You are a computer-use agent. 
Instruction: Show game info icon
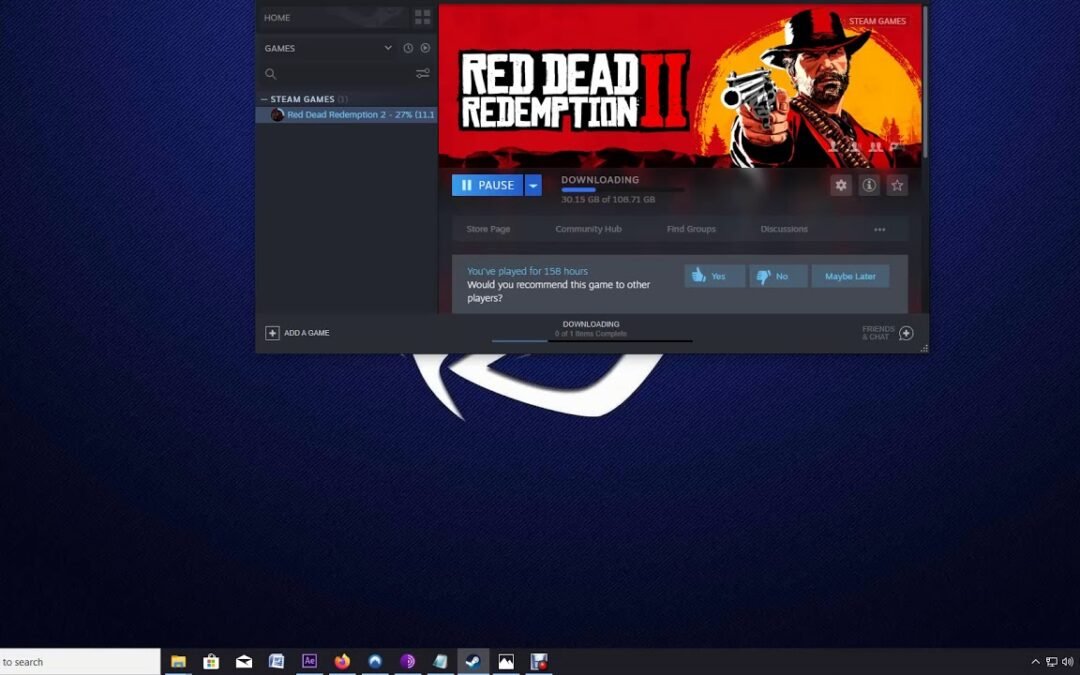click(x=869, y=185)
